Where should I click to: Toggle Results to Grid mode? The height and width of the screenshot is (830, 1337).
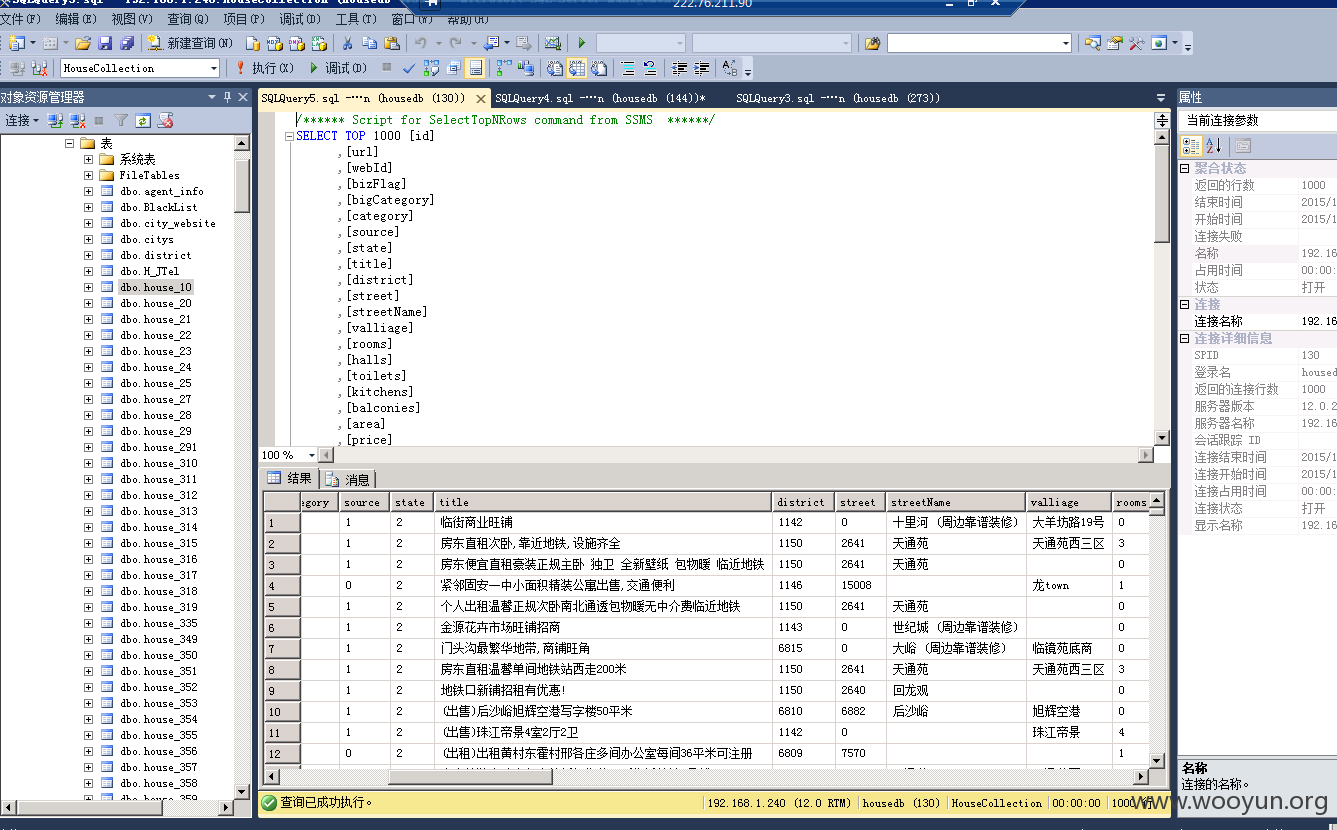pyautogui.click(x=576, y=68)
